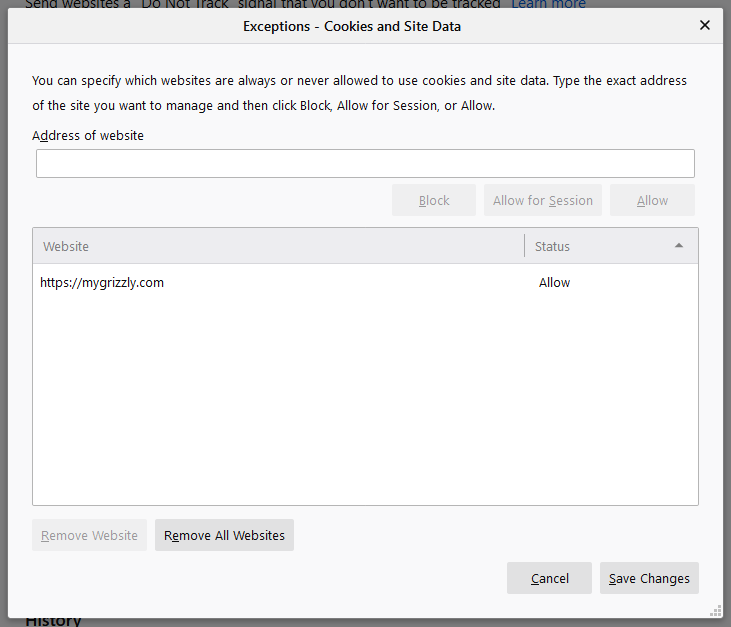Screen dimensions: 731x627
Task: Close the Exceptions dialog with the X
Action: point(705,25)
